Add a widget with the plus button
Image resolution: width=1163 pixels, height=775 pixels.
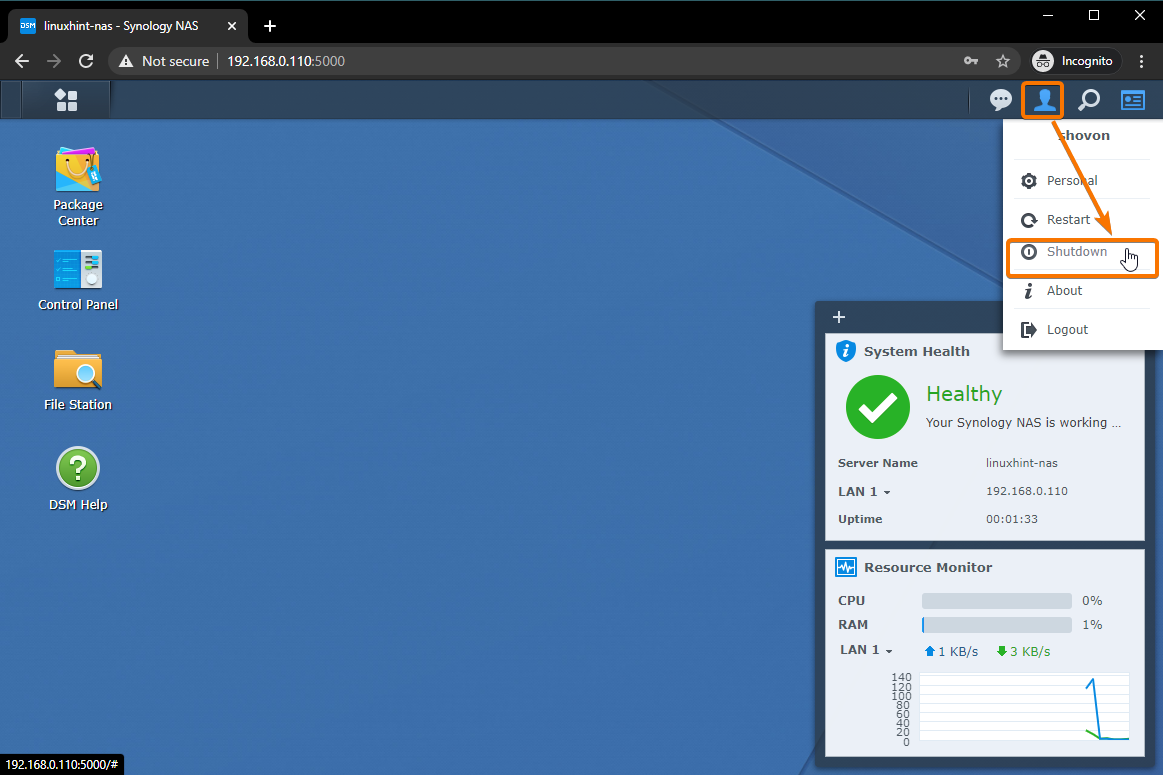click(x=839, y=317)
